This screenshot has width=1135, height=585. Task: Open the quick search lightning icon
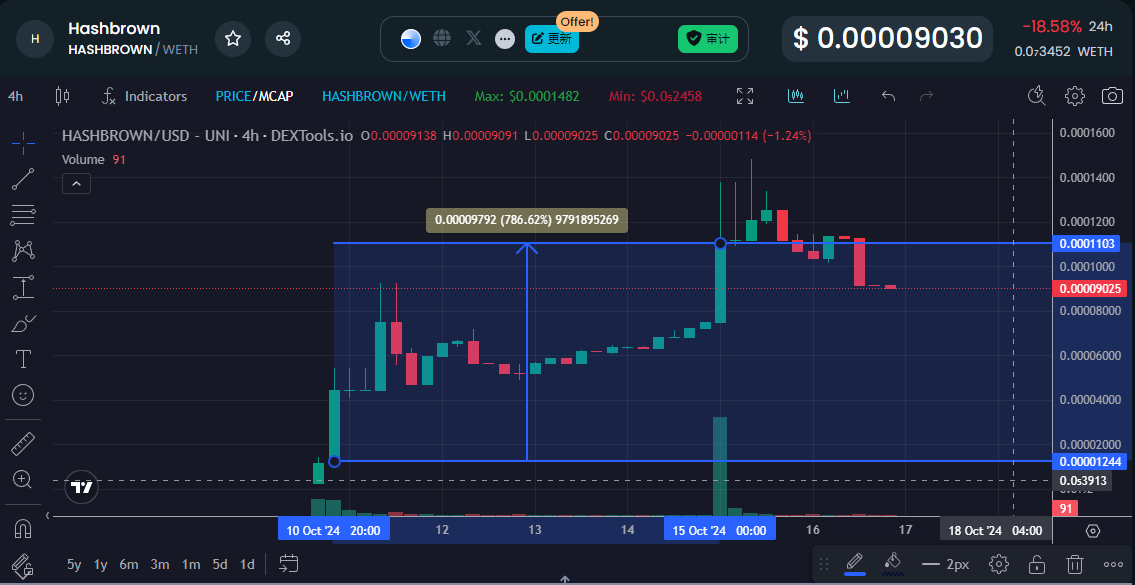(1037, 96)
